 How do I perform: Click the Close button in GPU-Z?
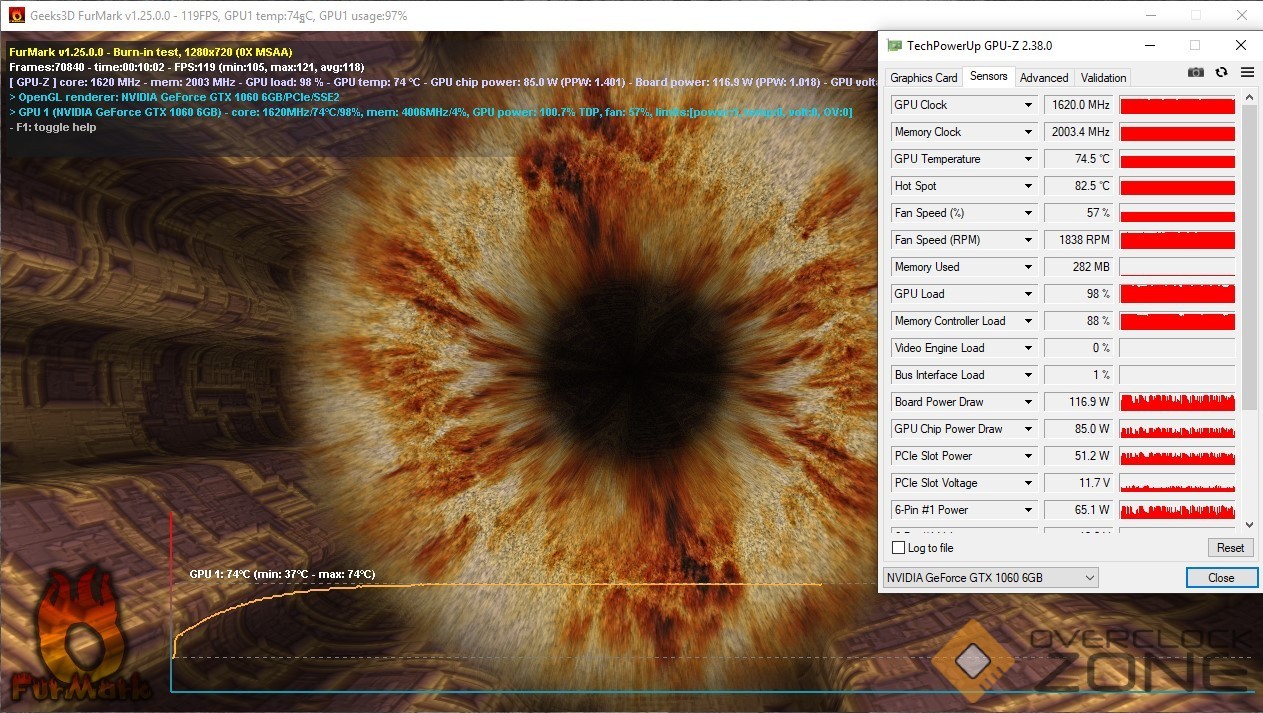(x=1220, y=578)
